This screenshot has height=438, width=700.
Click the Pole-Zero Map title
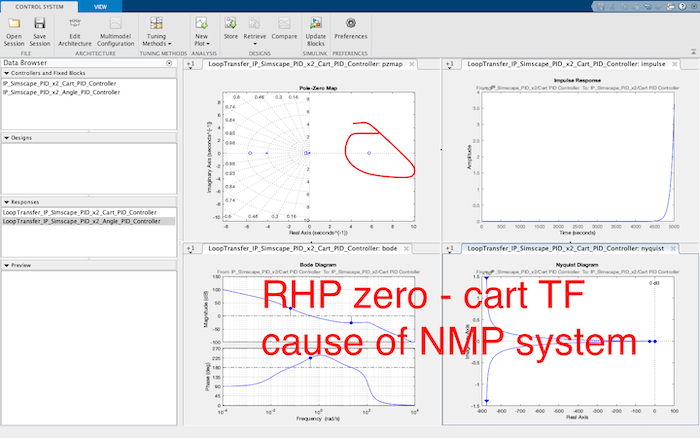[318, 88]
